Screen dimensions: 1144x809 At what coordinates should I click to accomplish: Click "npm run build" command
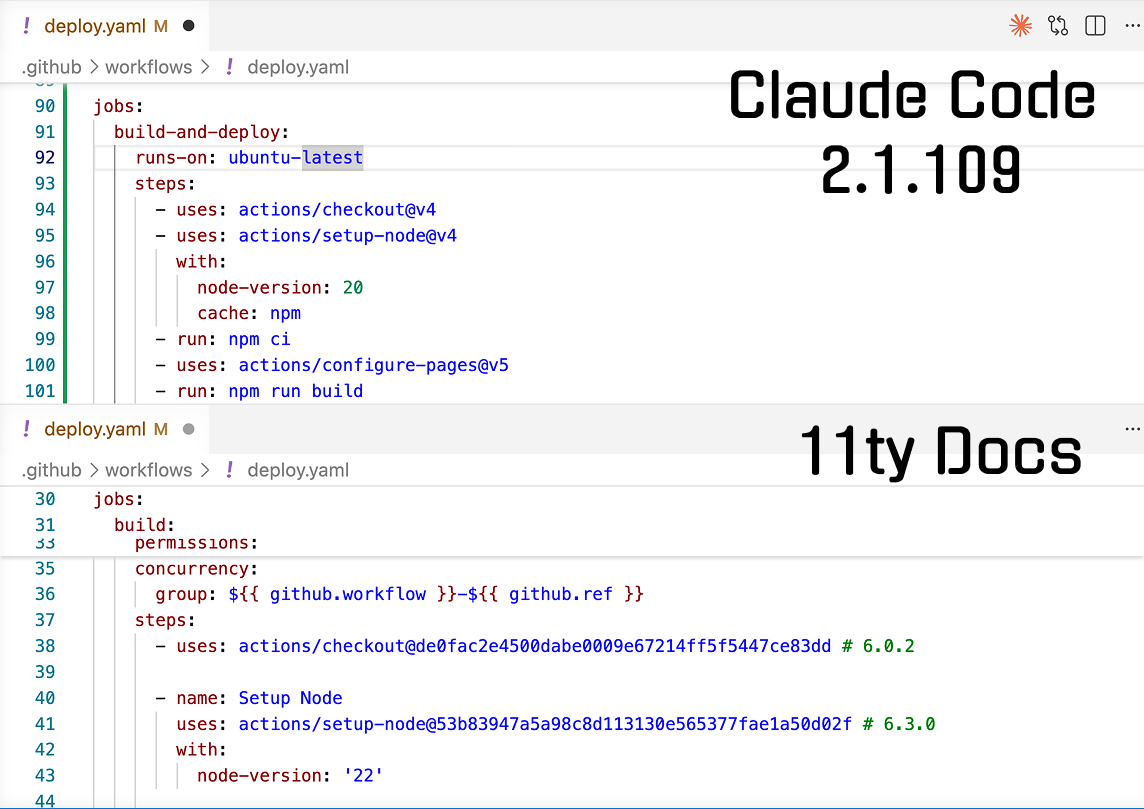pos(295,391)
